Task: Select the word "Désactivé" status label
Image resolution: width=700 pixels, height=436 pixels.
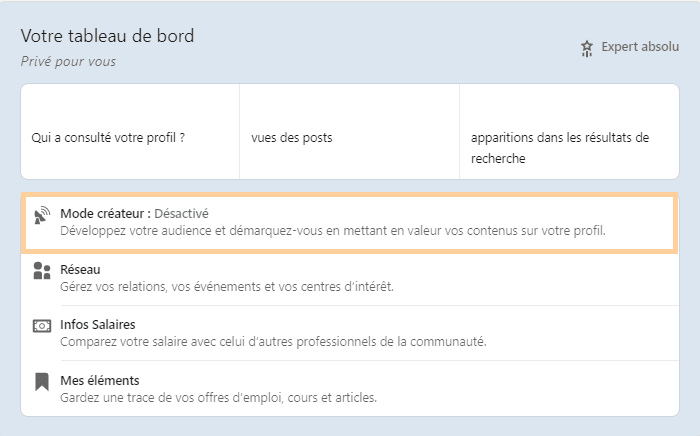Action: point(182,213)
